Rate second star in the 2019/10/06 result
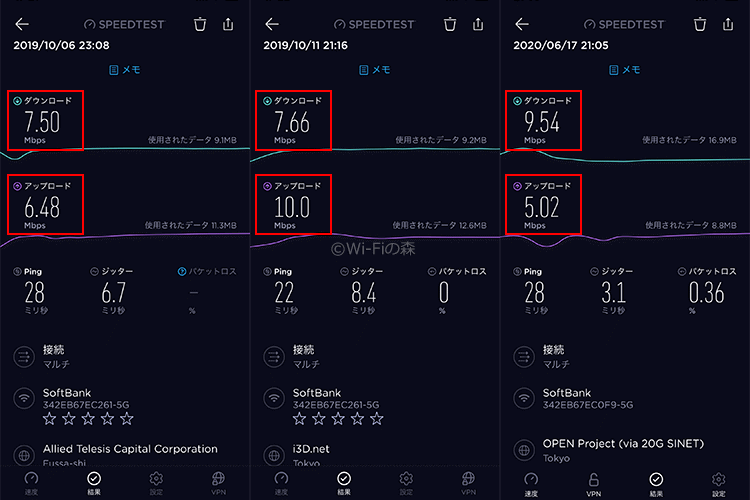The image size is (750, 500). coord(69,419)
